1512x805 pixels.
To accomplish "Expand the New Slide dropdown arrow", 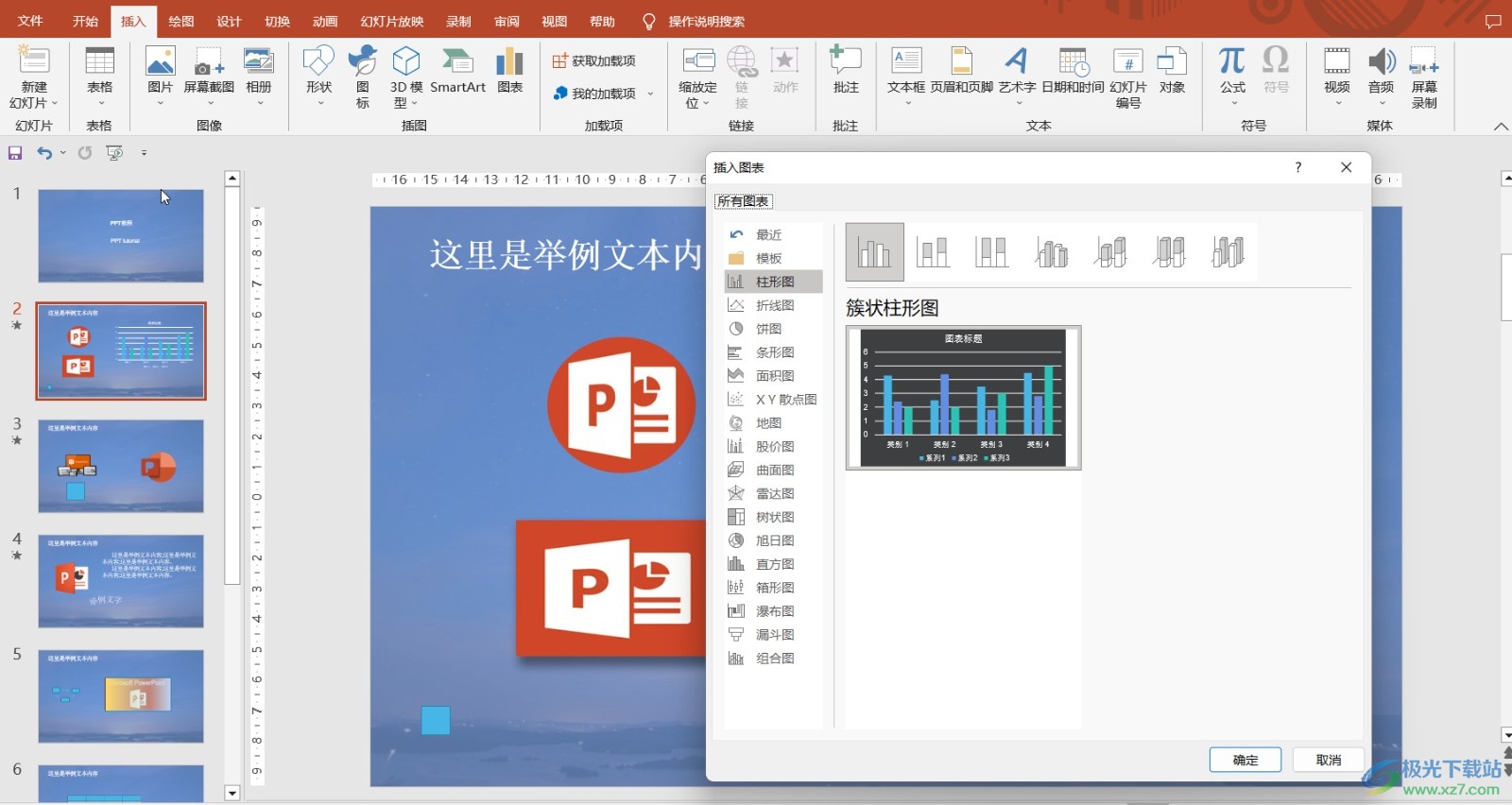I will click(55, 103).
